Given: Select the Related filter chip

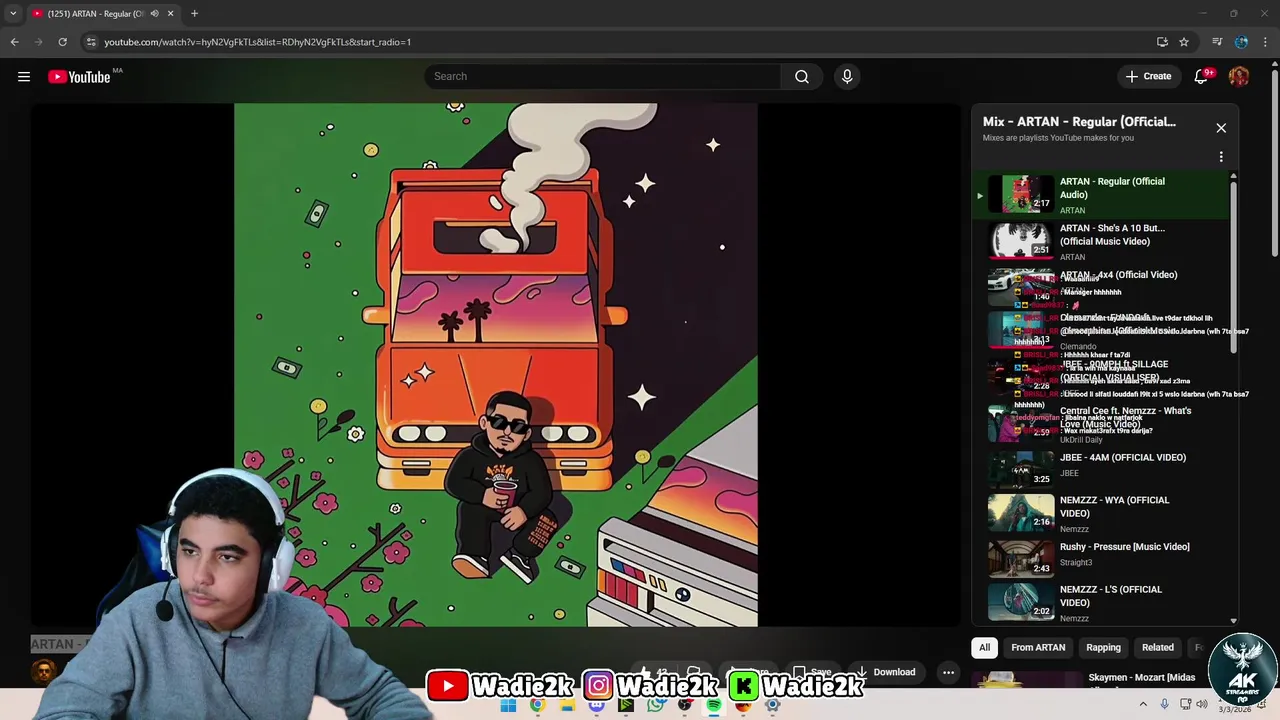Looking at the screenshot, I should (x=1158, y=647).
